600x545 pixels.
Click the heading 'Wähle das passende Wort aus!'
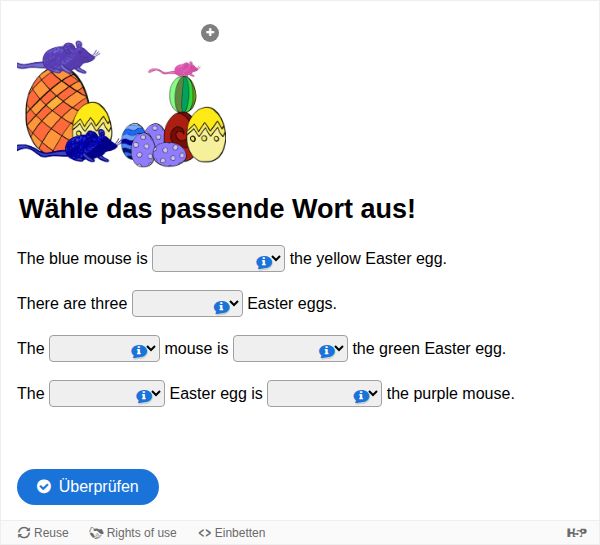(x=217, y=209)
